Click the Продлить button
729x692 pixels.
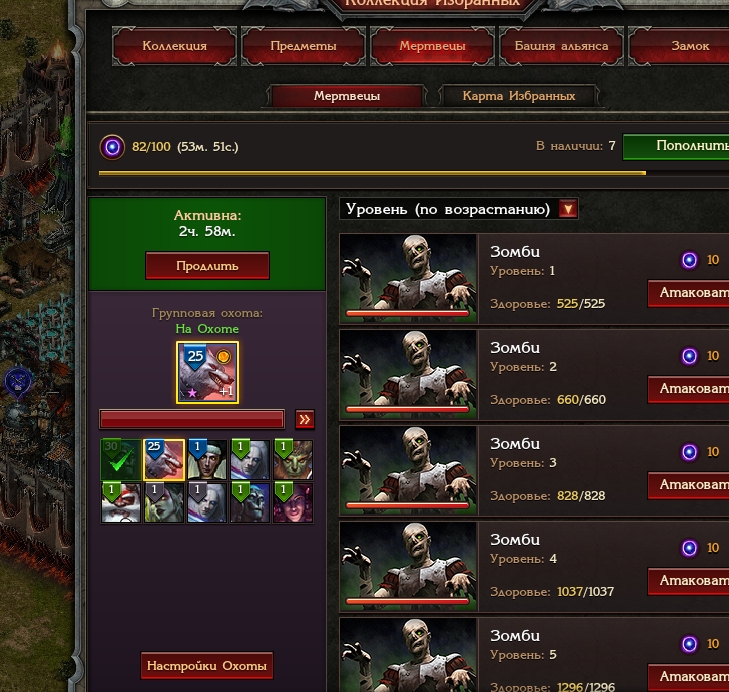click(x=207, y=266)
